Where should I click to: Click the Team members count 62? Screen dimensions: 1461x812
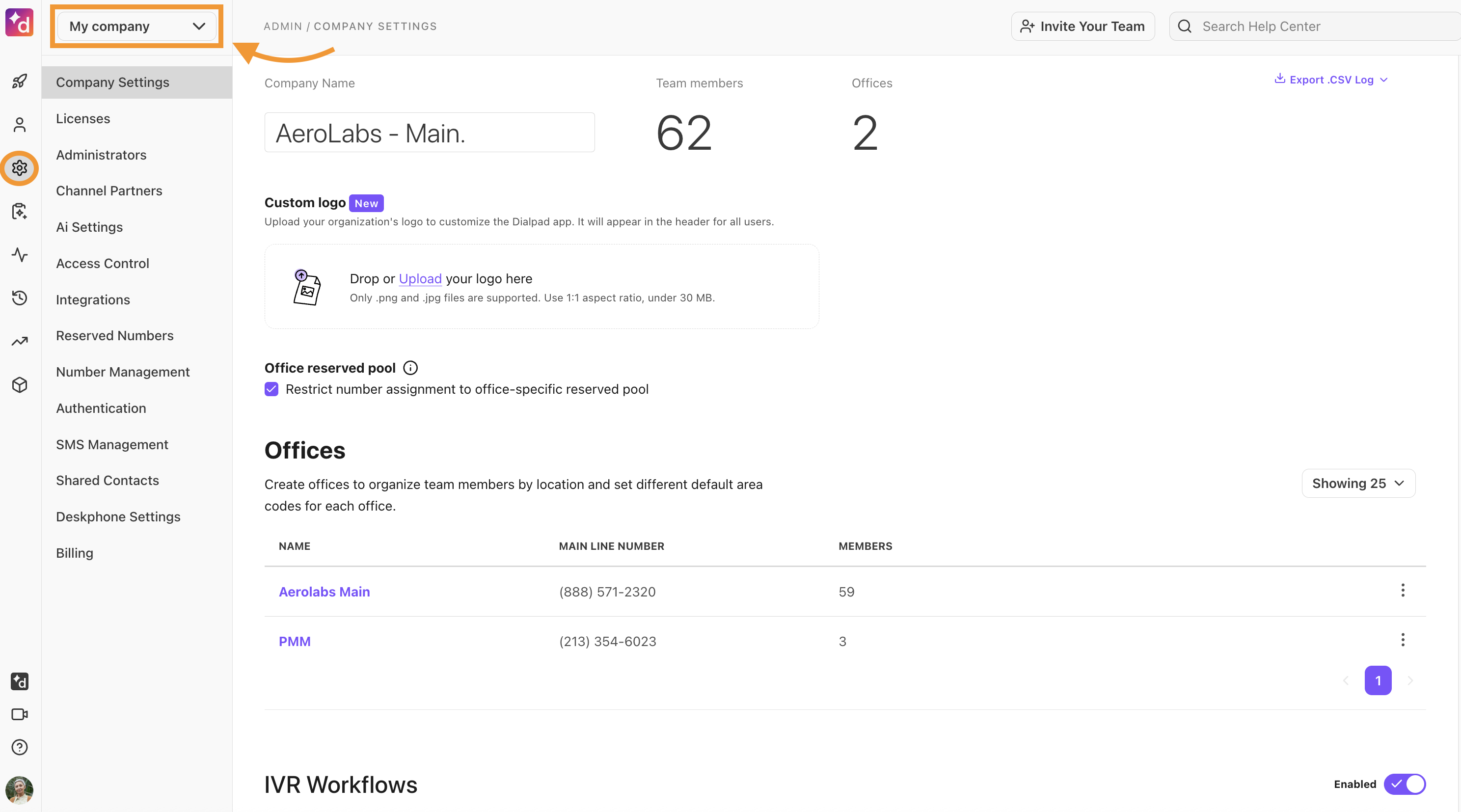point(684,133)
